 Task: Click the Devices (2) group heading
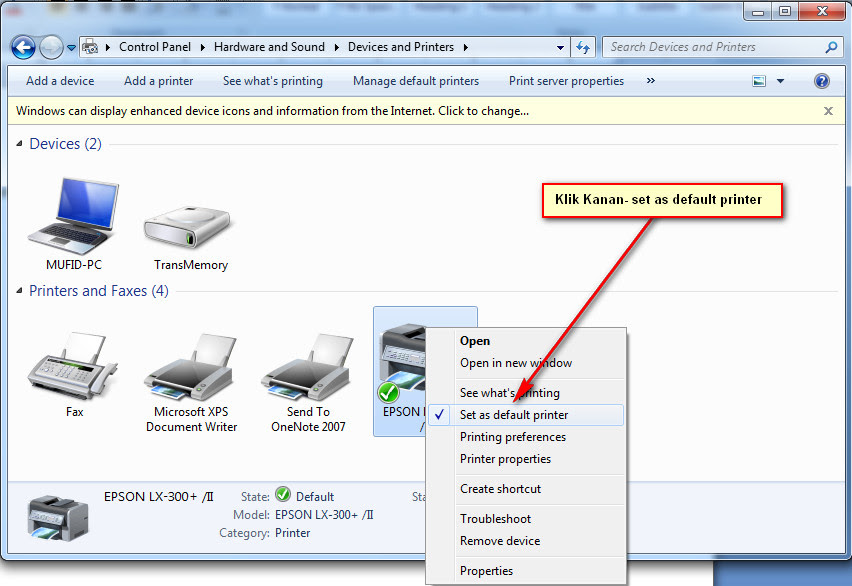65,144
